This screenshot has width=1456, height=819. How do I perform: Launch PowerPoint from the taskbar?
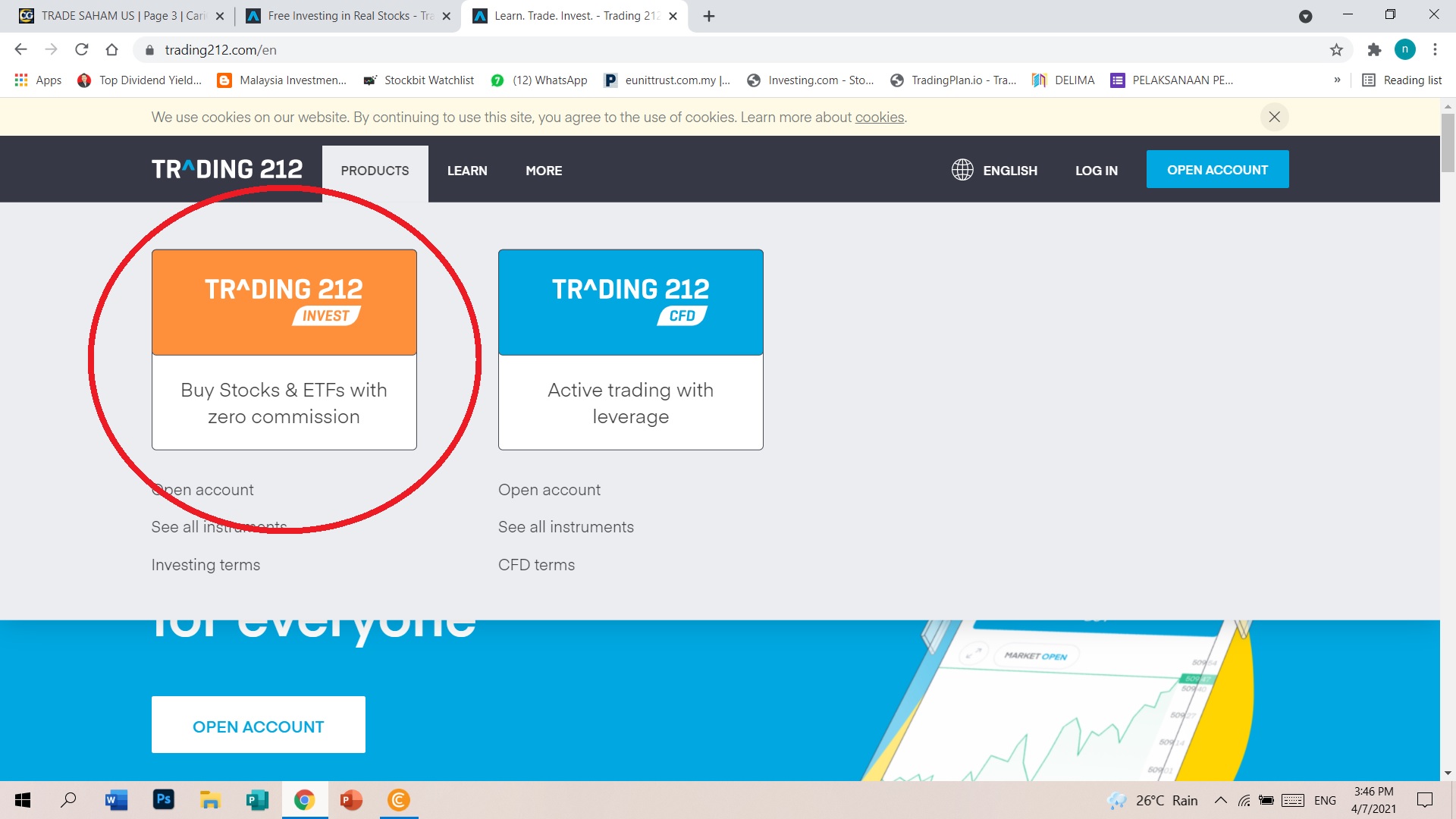click(351, 800)
